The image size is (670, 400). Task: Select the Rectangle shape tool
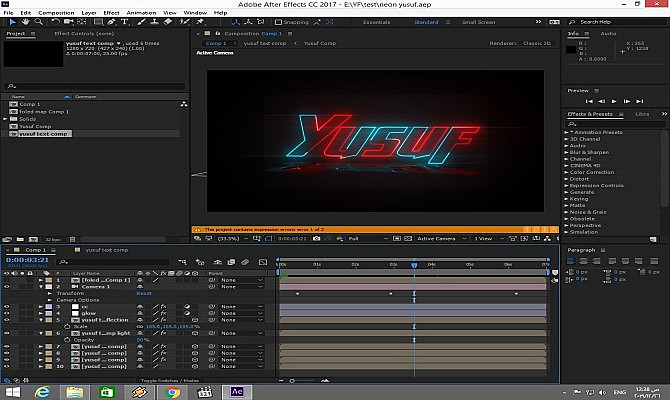click(98, 22)
